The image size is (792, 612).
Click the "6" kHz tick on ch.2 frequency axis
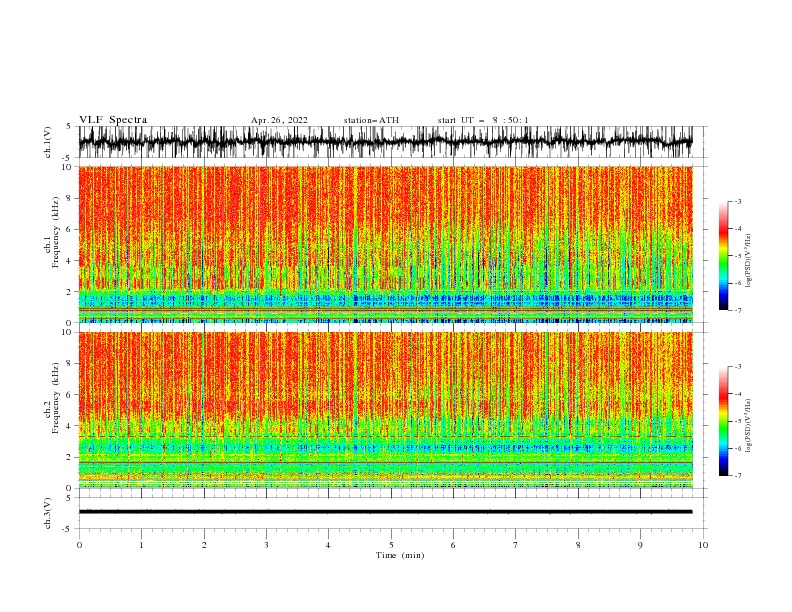[x=69, y=395]
